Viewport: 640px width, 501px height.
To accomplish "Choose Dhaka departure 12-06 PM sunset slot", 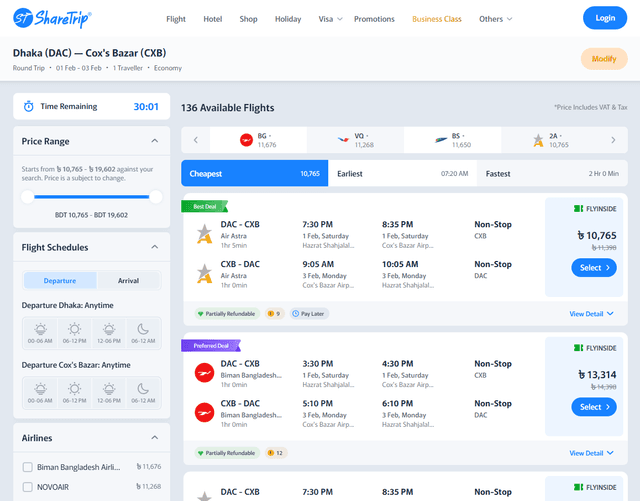I will pos(109,333).
